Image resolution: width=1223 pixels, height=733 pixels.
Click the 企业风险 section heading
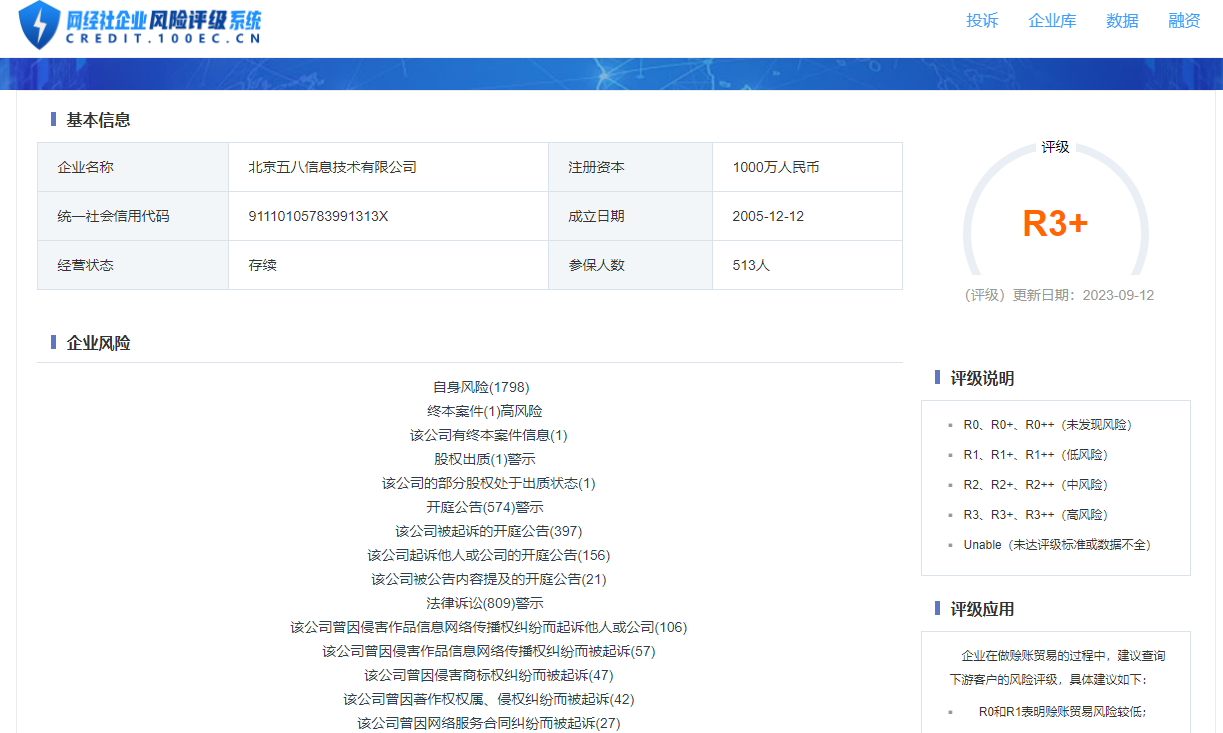98,343
